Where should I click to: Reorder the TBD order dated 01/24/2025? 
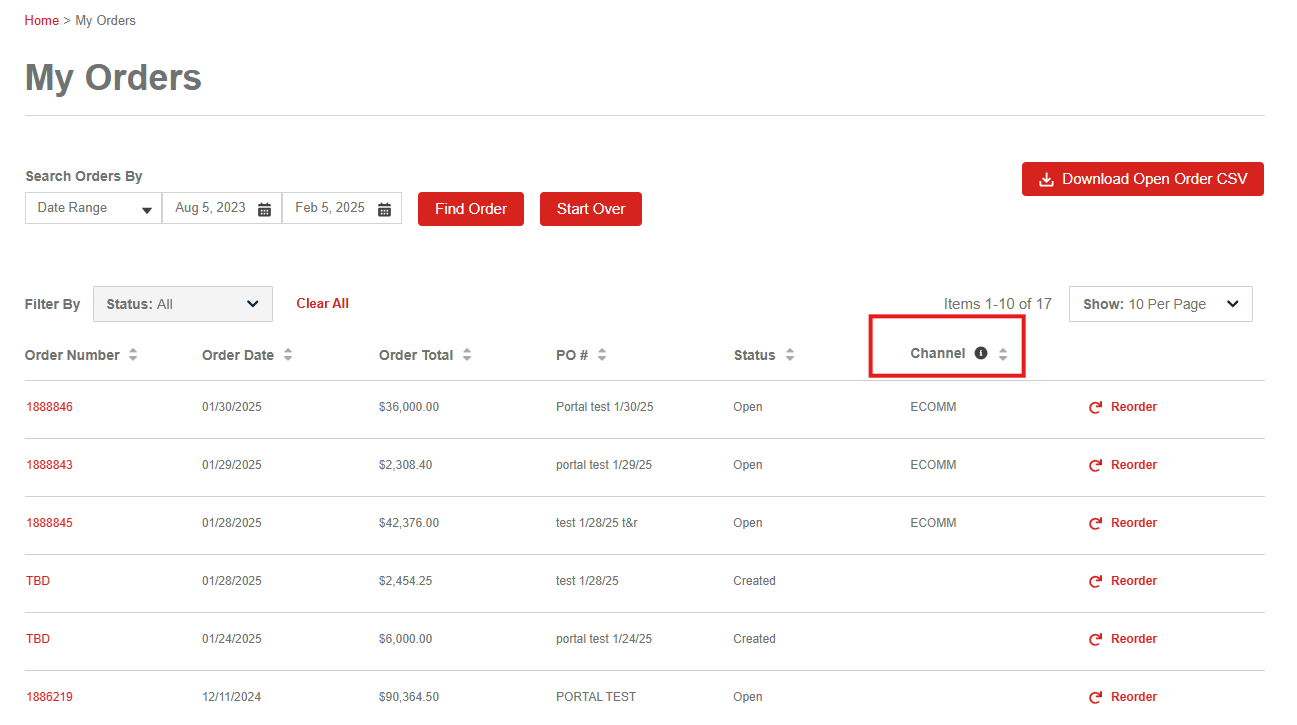click(1123, 639)
